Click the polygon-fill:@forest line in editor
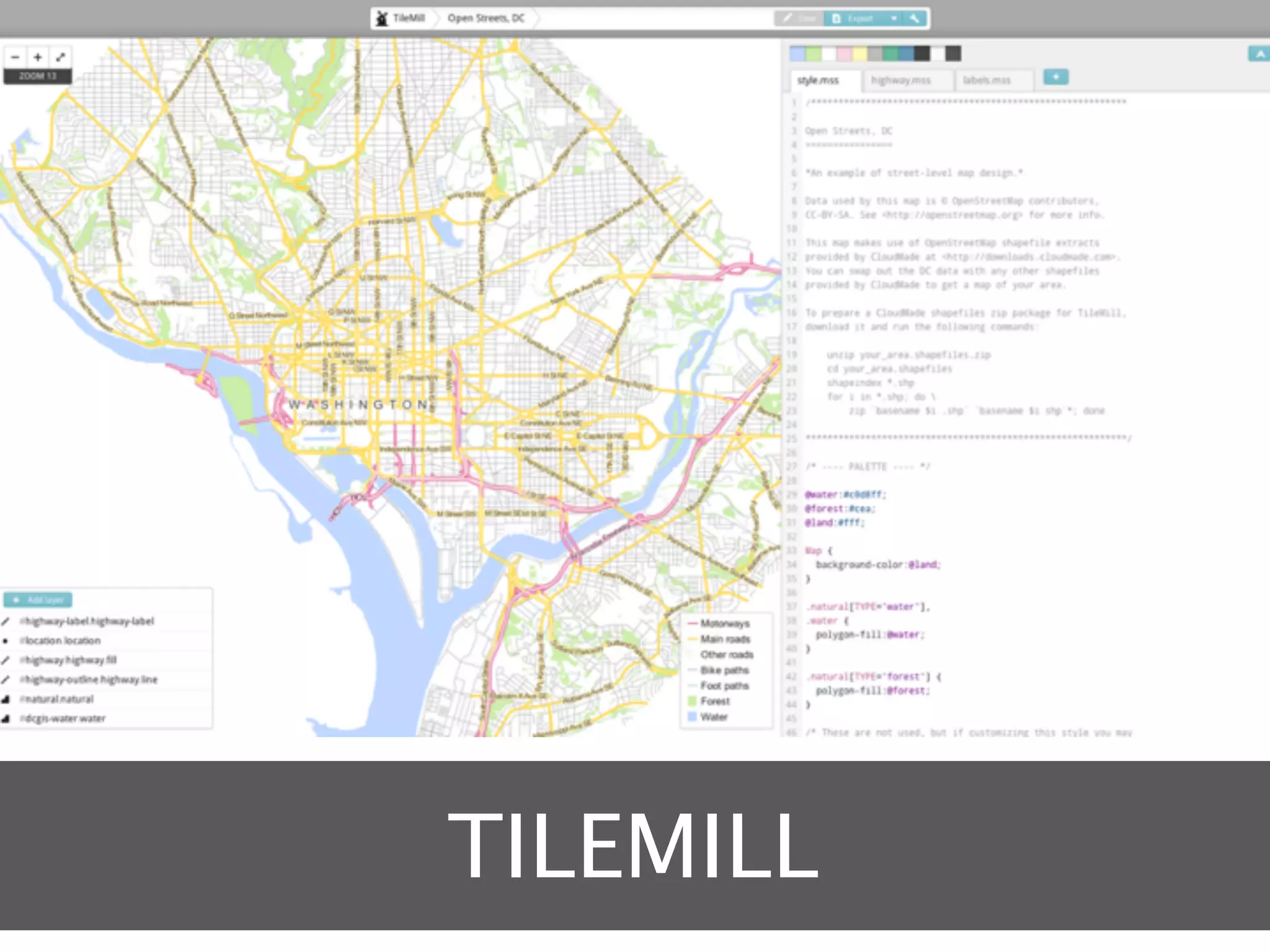 click(873, 690)
